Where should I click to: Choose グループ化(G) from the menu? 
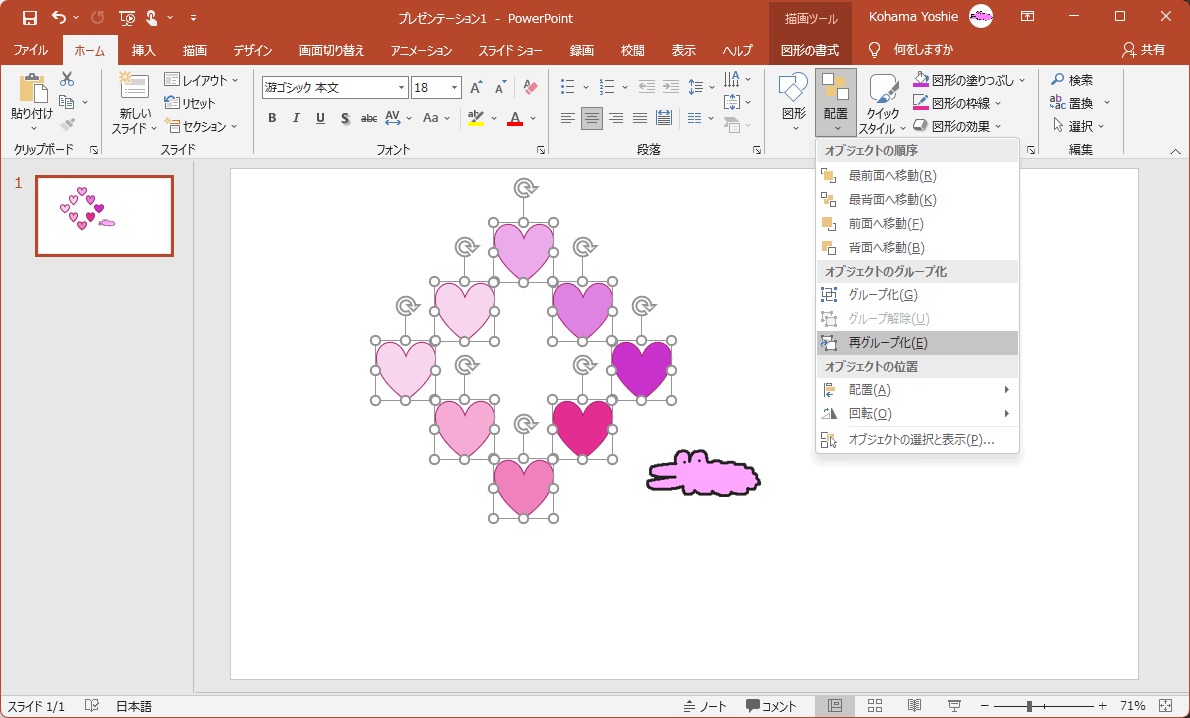917,294
